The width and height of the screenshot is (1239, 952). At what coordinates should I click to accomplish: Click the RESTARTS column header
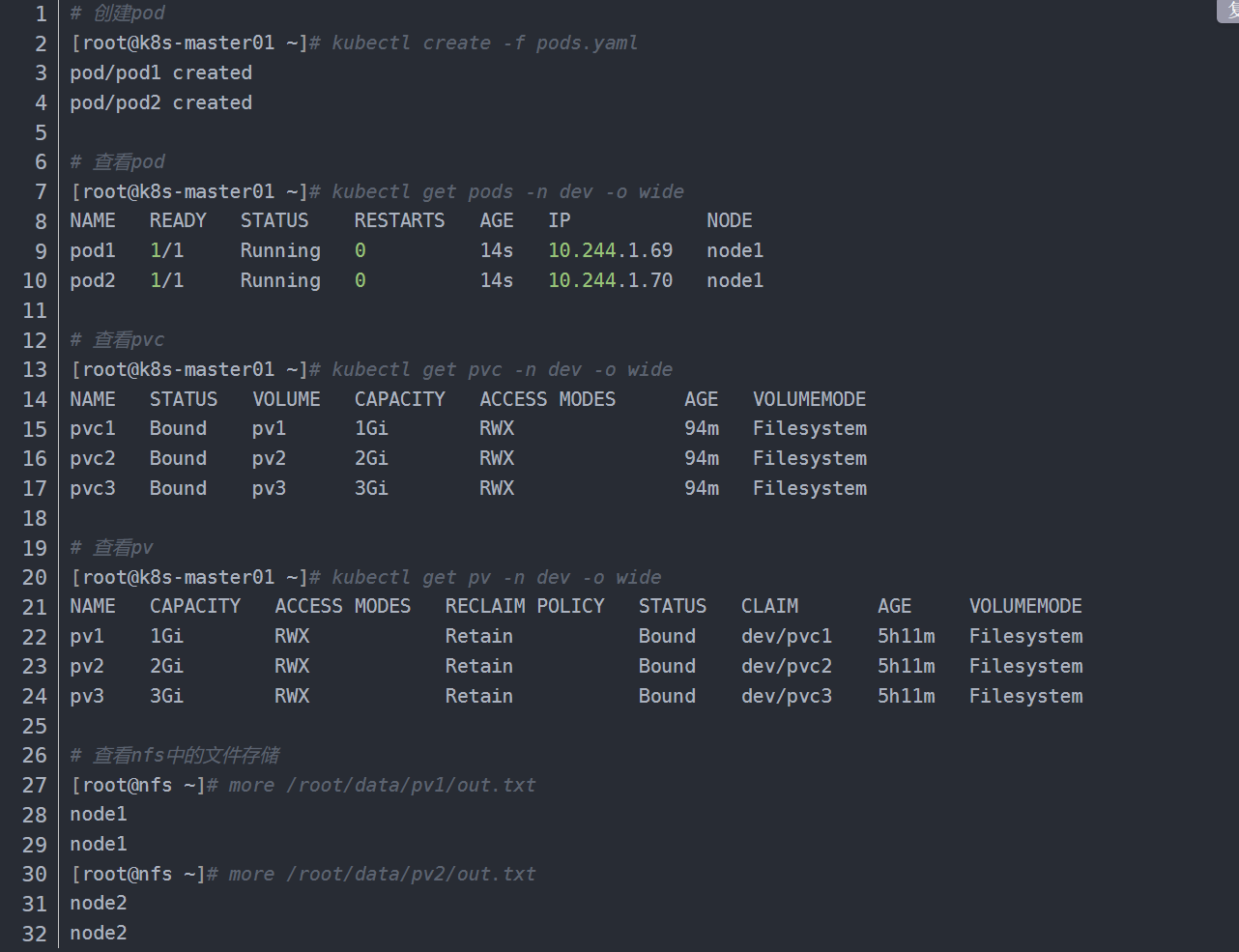pos(399,221)
